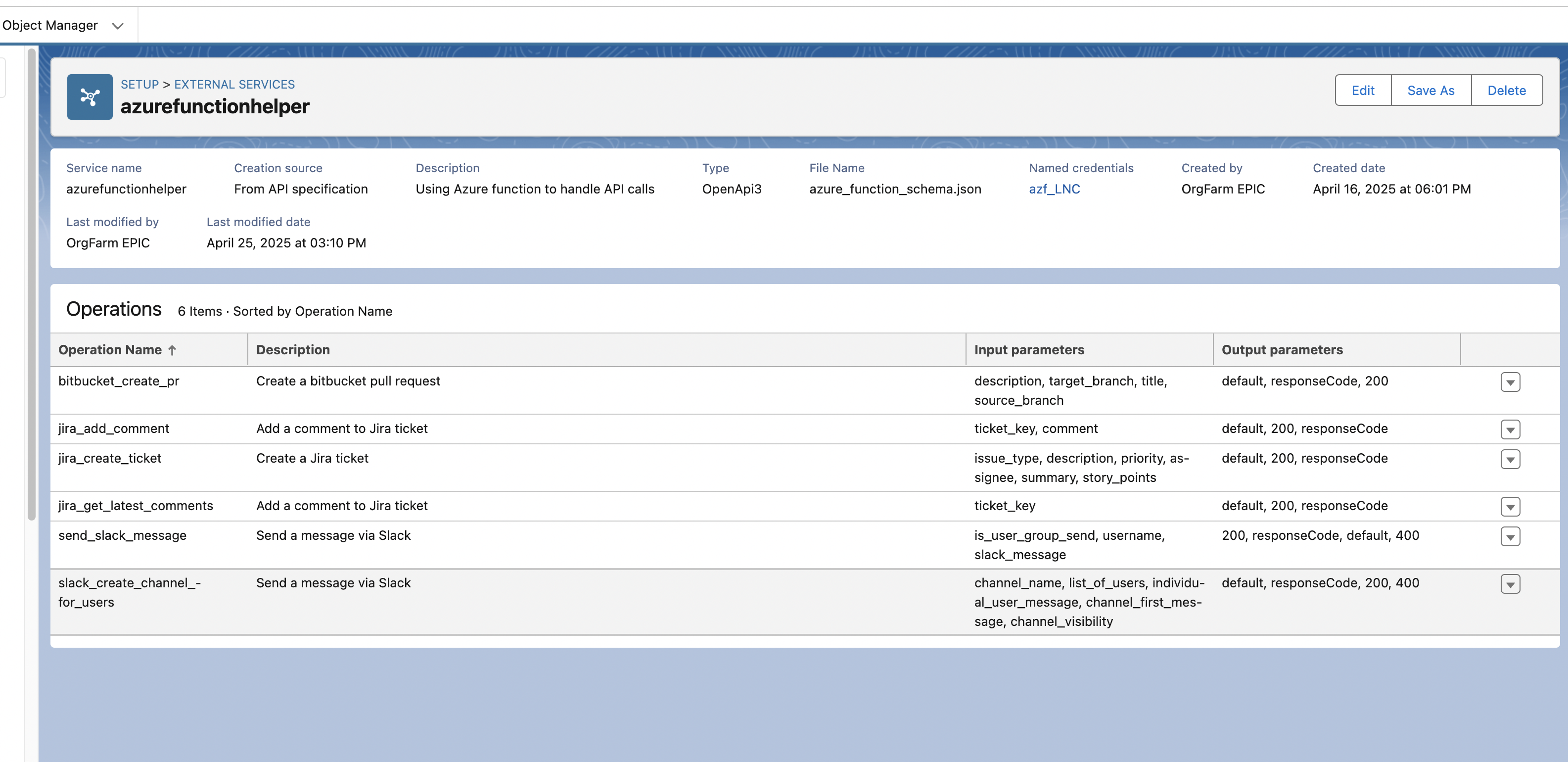1568x762 pixels.
Task: Switch to the Object Manager tab
Action: 50,26
